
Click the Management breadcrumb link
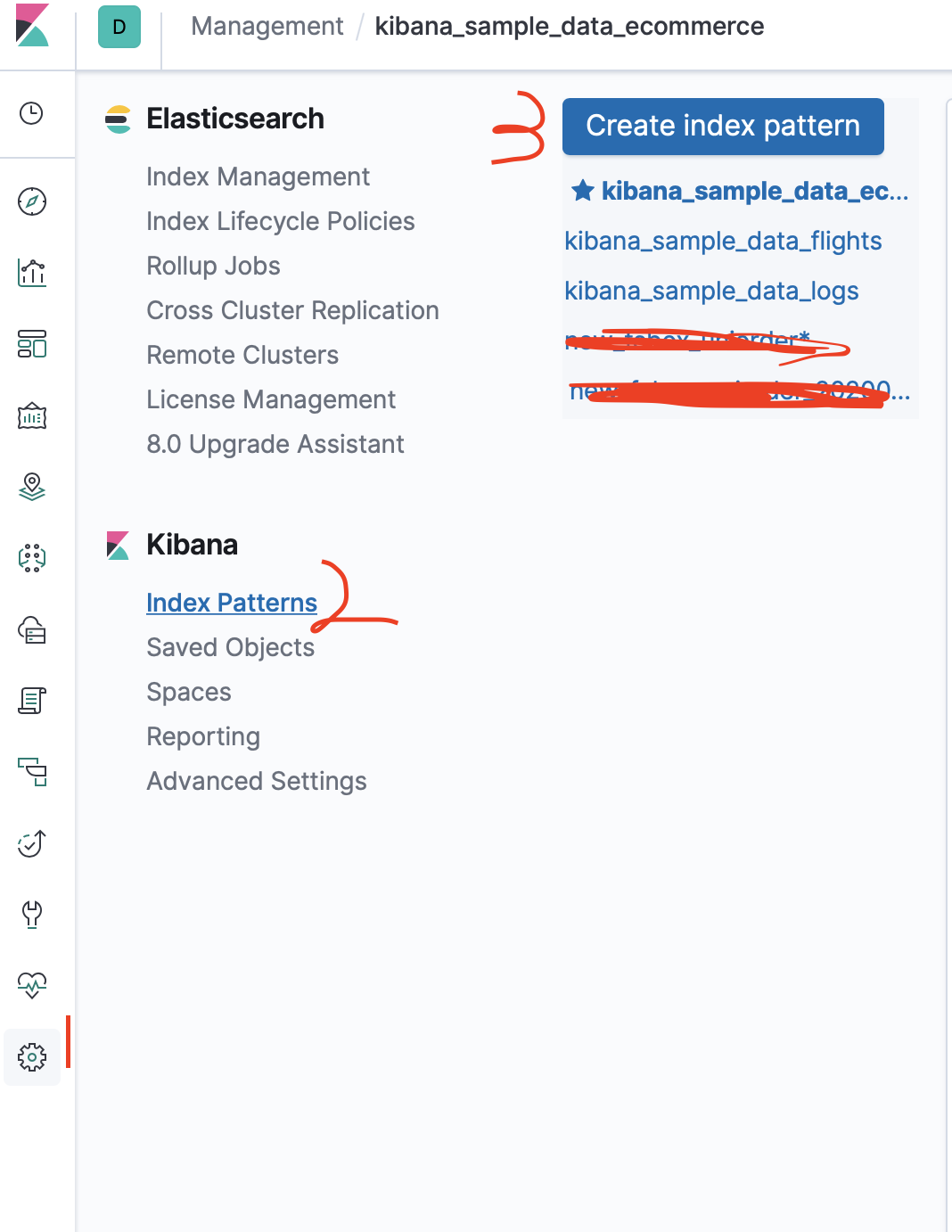click(x=267, y=26)
